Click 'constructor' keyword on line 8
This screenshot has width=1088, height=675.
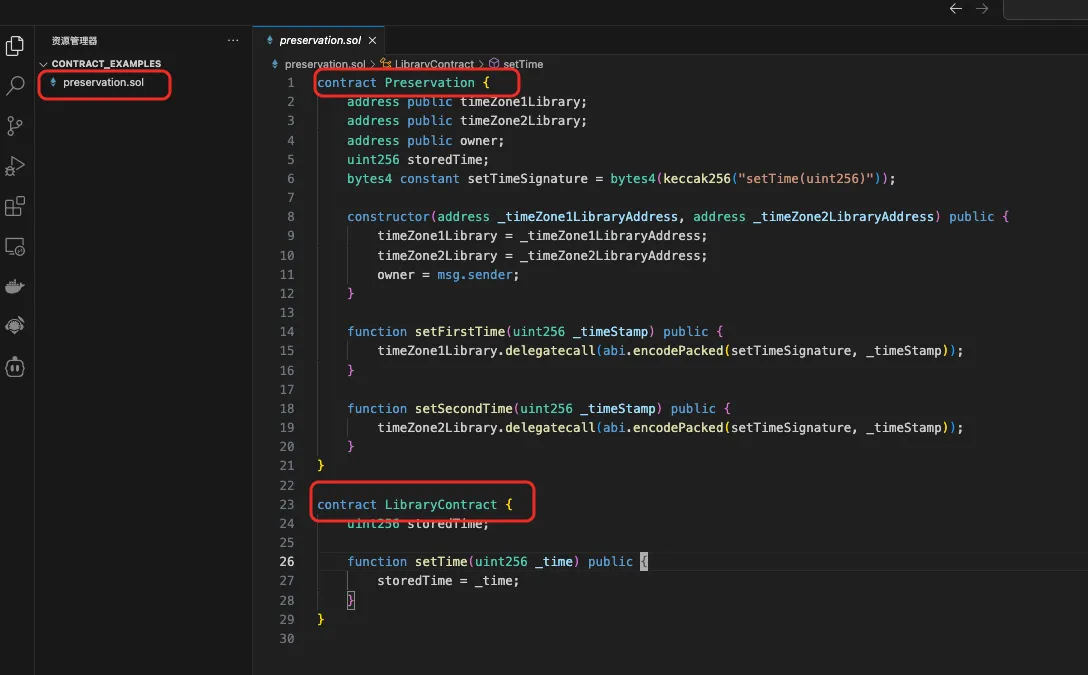(x=388, y=216)
